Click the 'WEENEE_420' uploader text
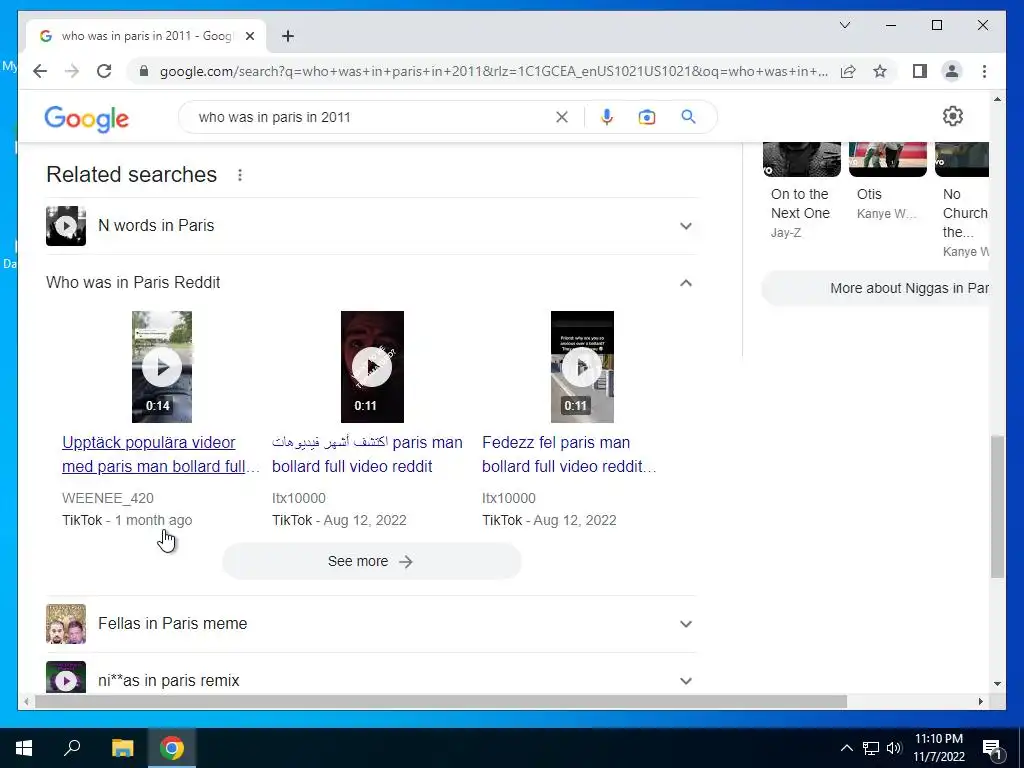 point(108,498)
